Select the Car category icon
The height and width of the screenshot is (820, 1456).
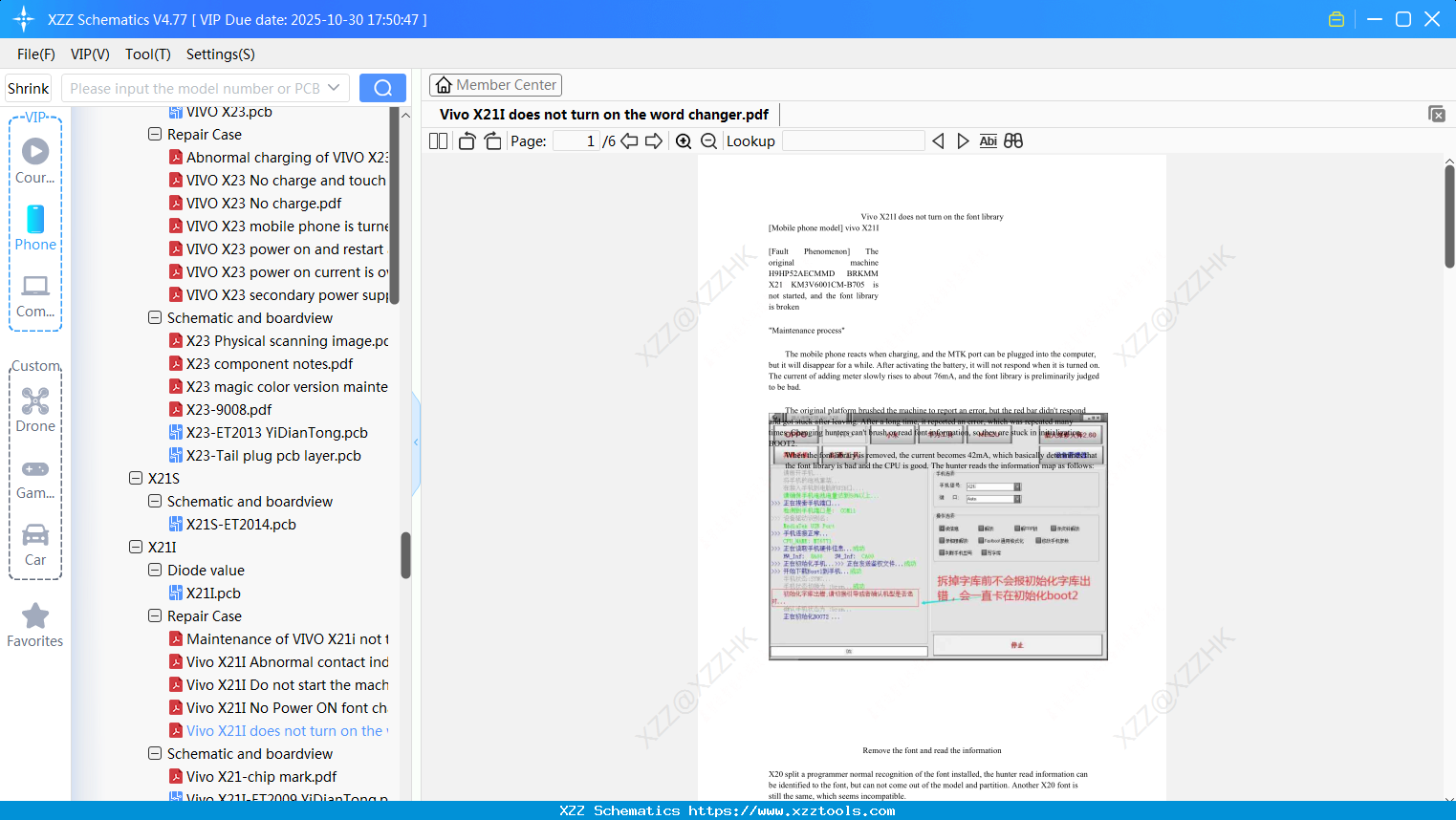click(35, 545)
